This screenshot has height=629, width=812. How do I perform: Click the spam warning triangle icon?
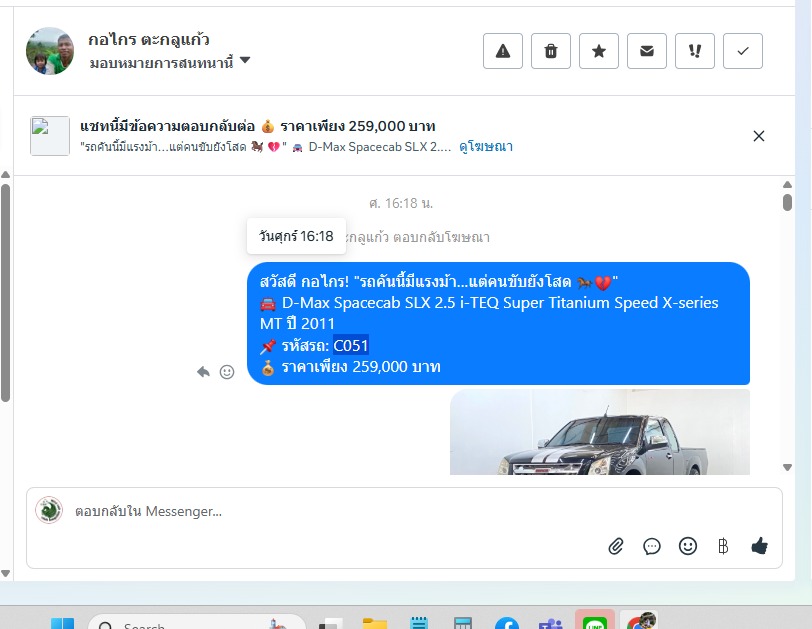503,51
